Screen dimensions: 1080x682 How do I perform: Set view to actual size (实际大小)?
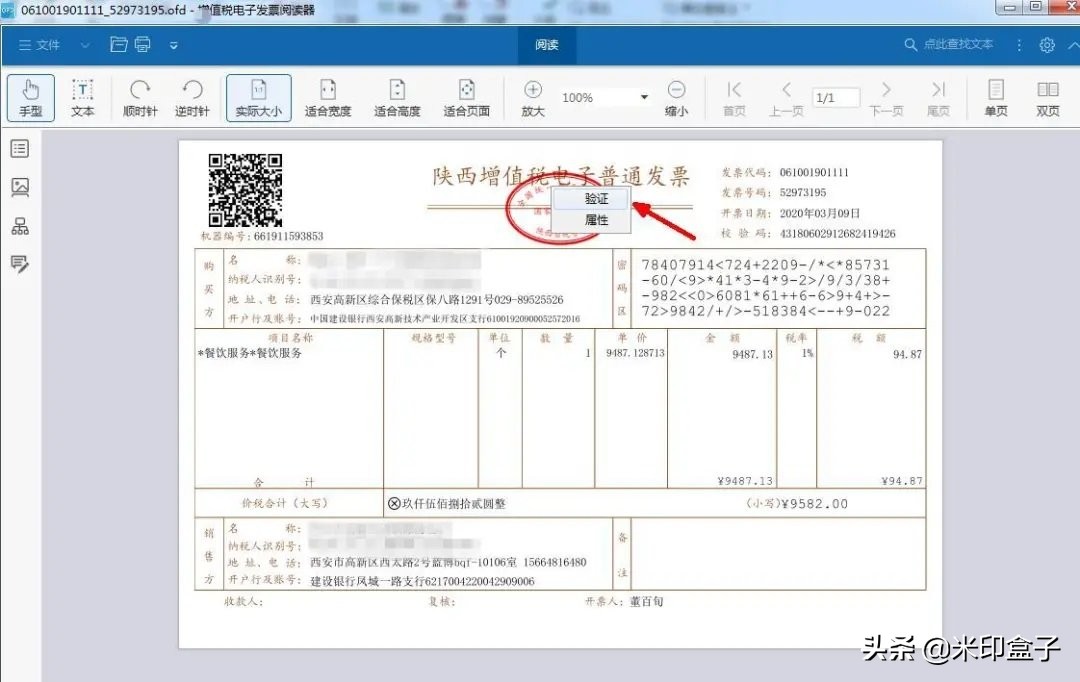point(258,97)
